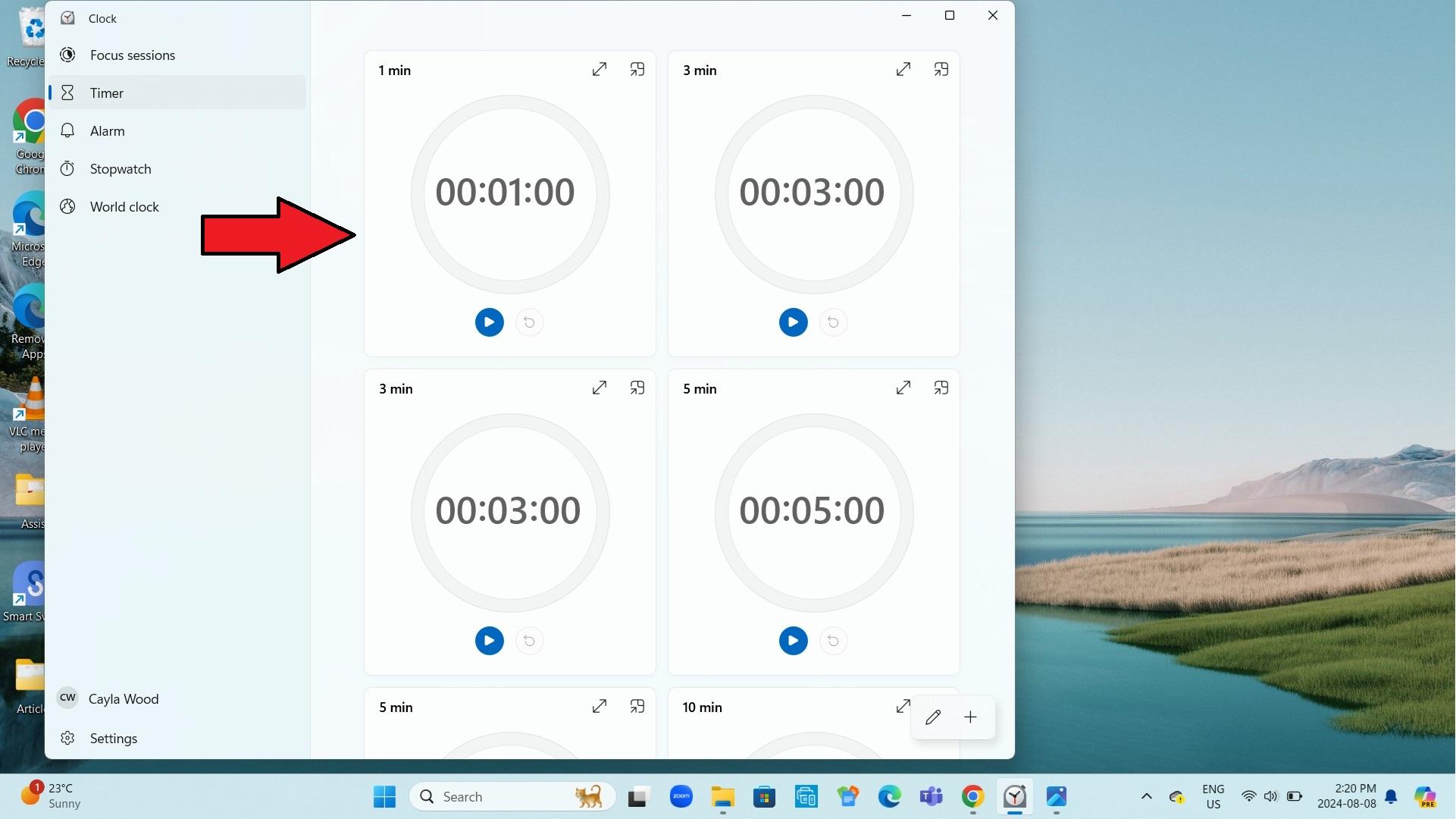Open Google Chrome from the taskbar
Image resolution: width=1456 pixels, height=819 pixels.
[x=973, y=796]
